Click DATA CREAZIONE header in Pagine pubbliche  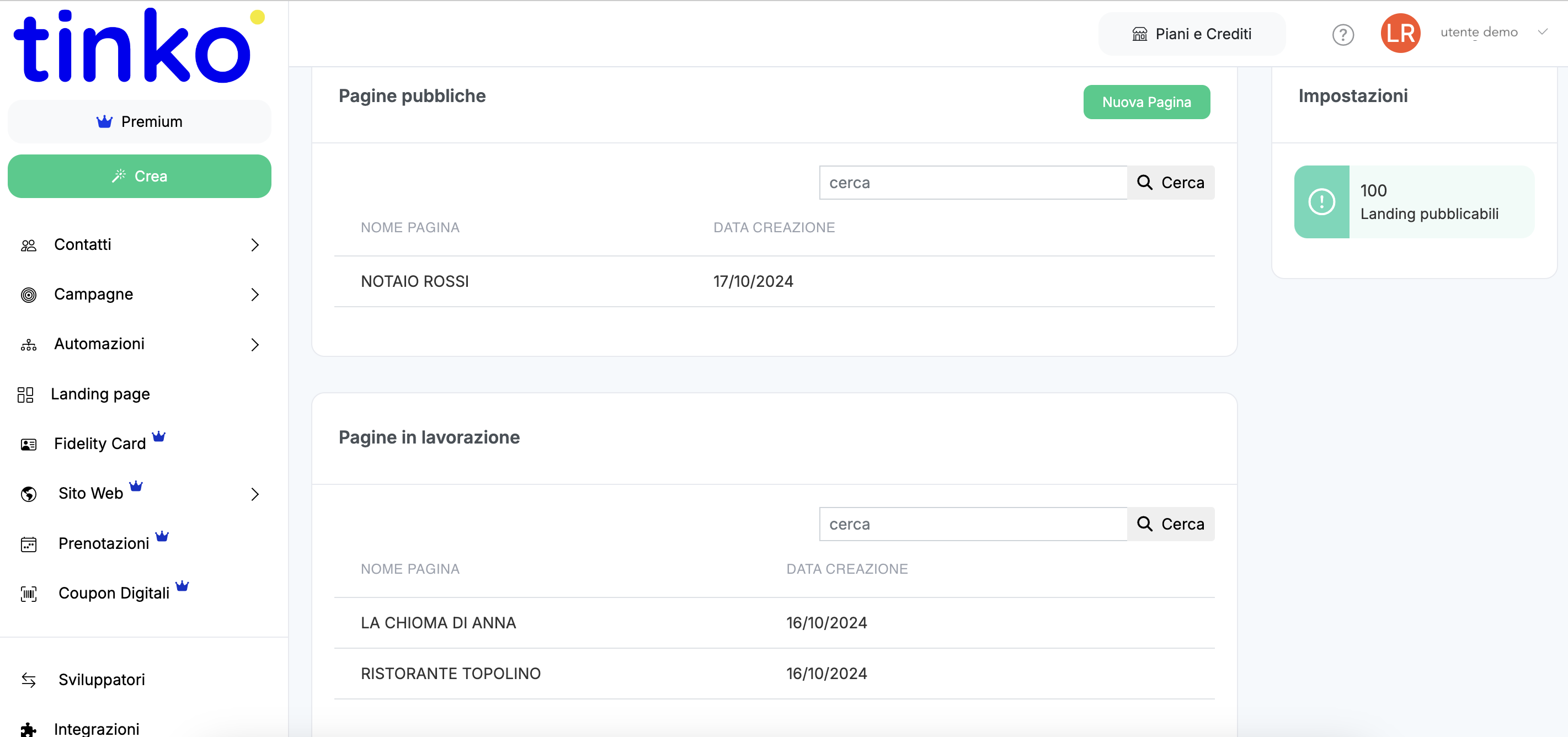774,228
